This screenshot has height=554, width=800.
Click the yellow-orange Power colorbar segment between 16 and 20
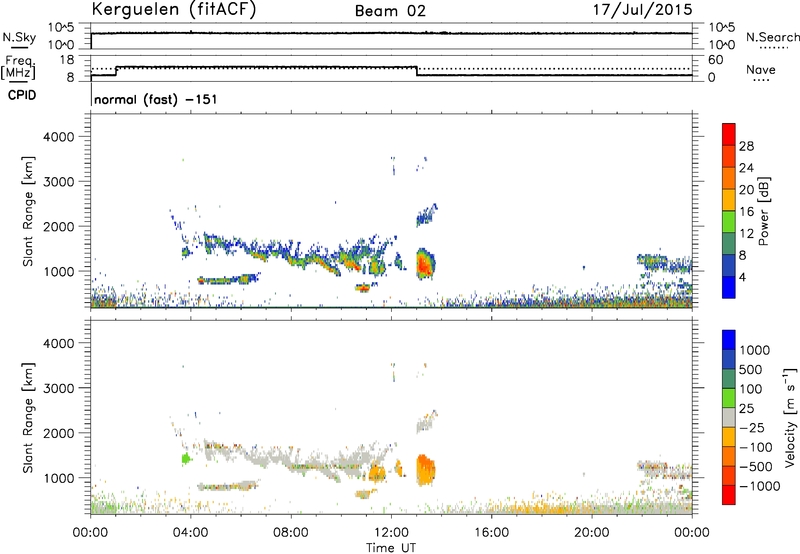coord(729,199)
